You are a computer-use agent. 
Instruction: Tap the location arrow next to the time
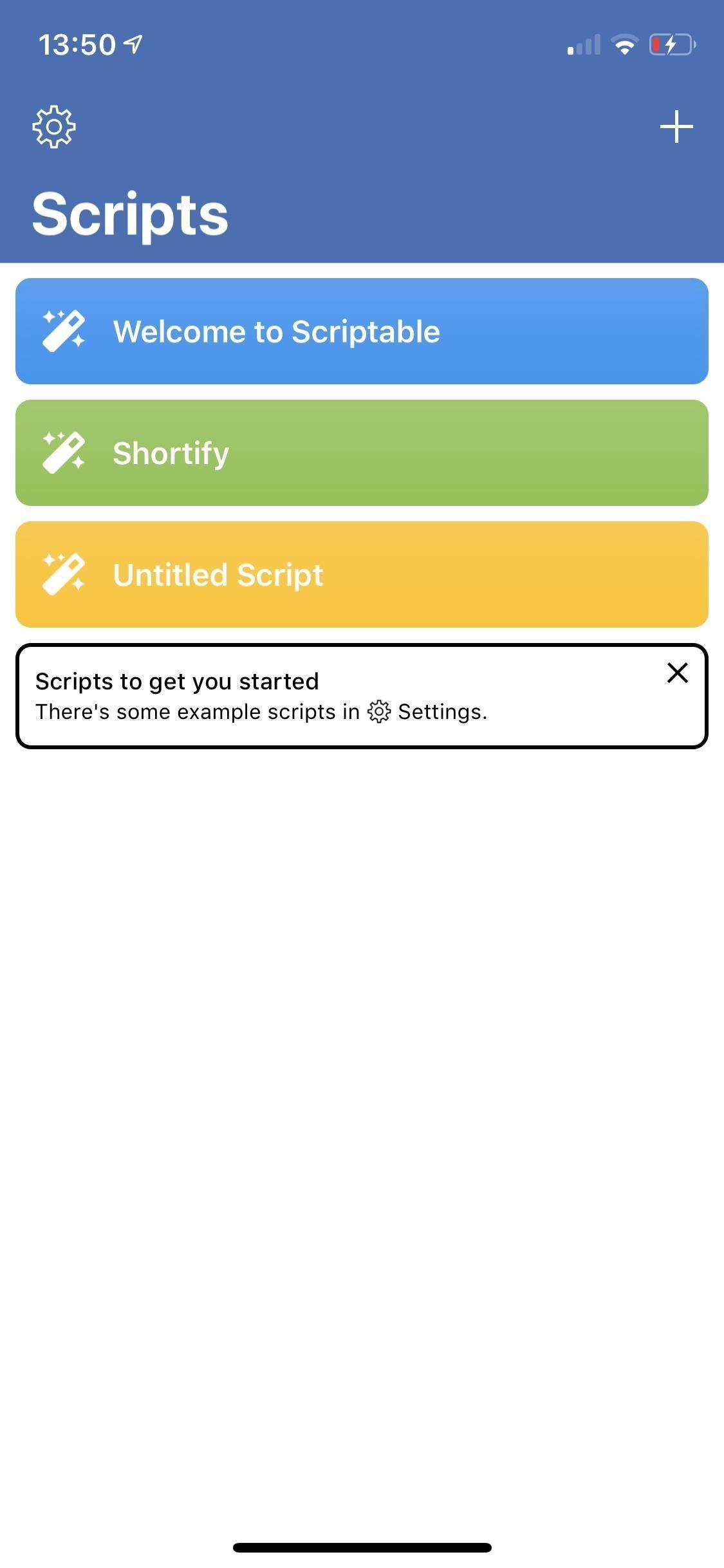pyautogui.click(x=133, y=44)
